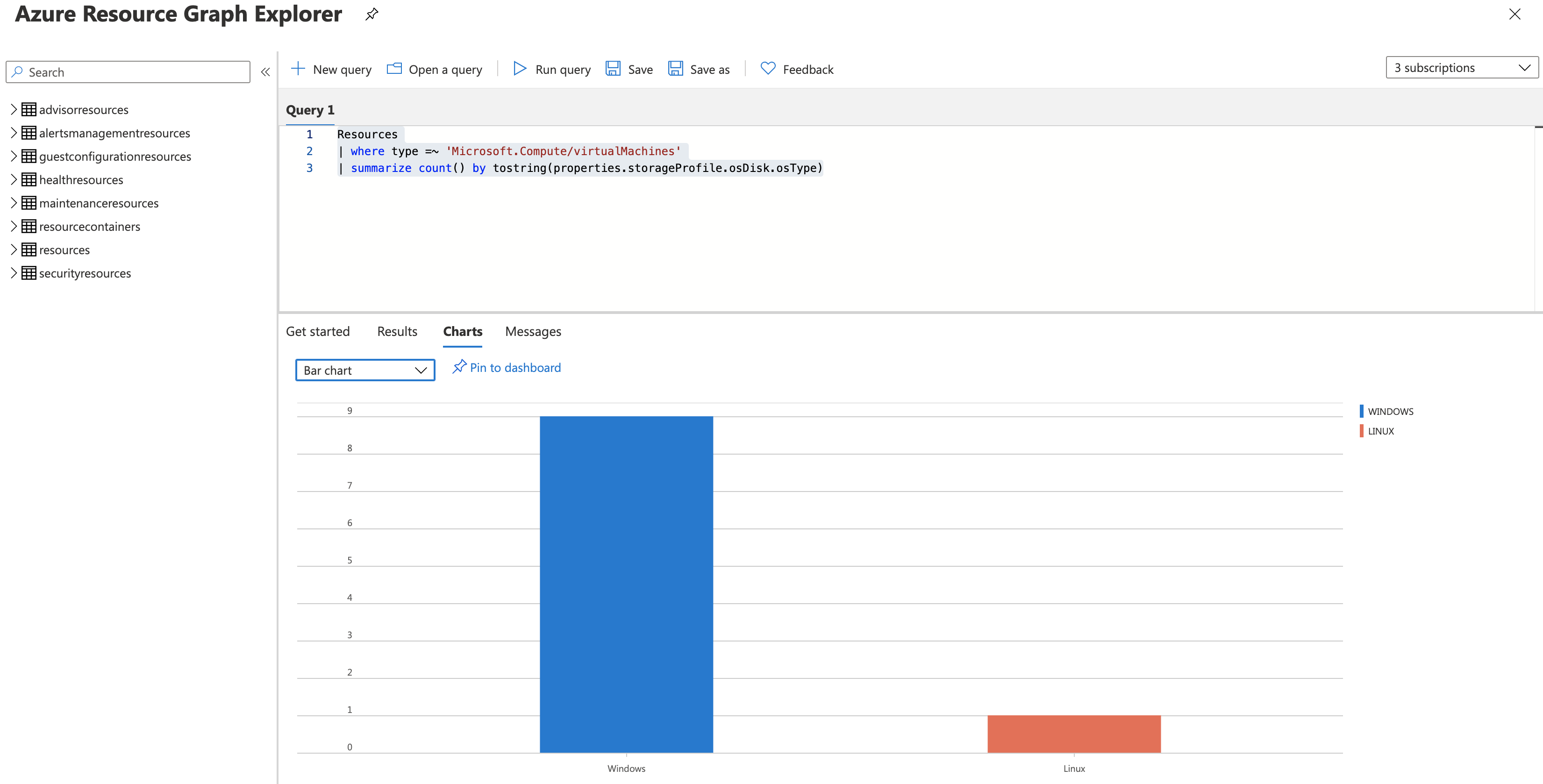Collapse the table sidebar with double chevron
Image resolution: width=1543 pixels, height=784 pixels.
265,72
